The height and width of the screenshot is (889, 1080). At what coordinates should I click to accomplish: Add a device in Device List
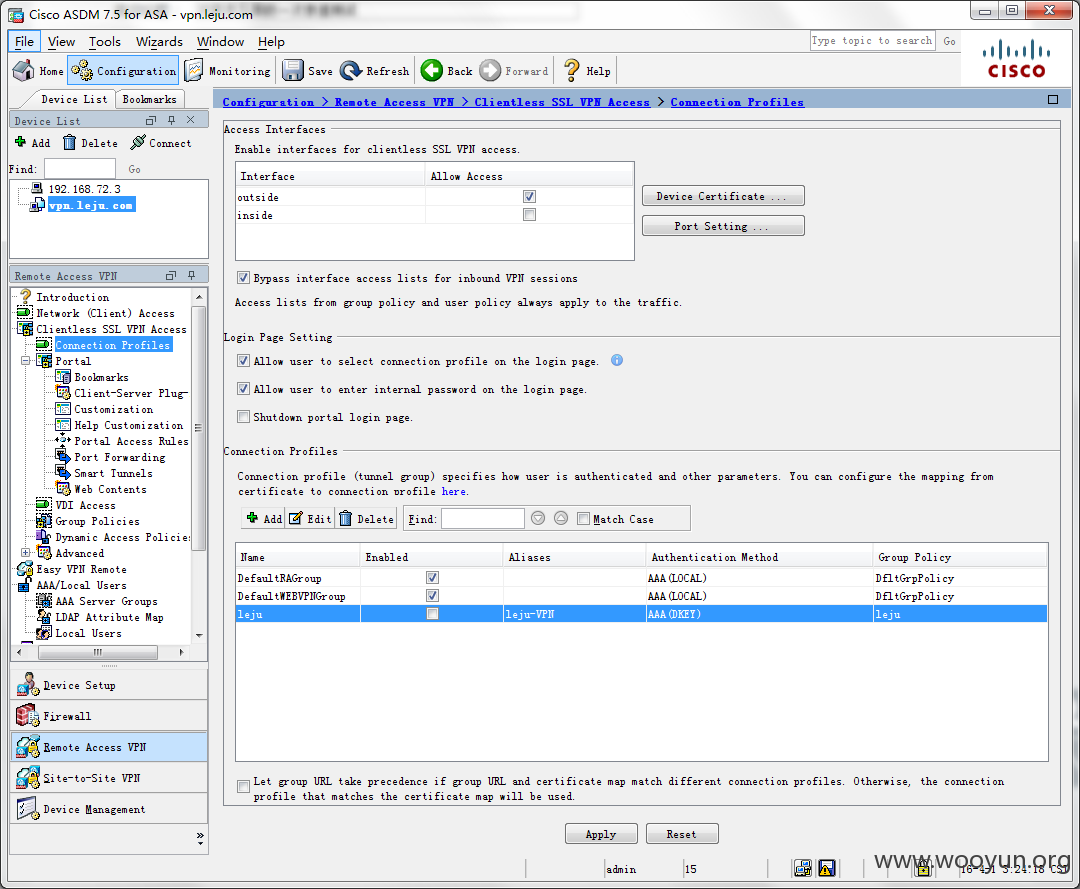[x=32, y=143]
